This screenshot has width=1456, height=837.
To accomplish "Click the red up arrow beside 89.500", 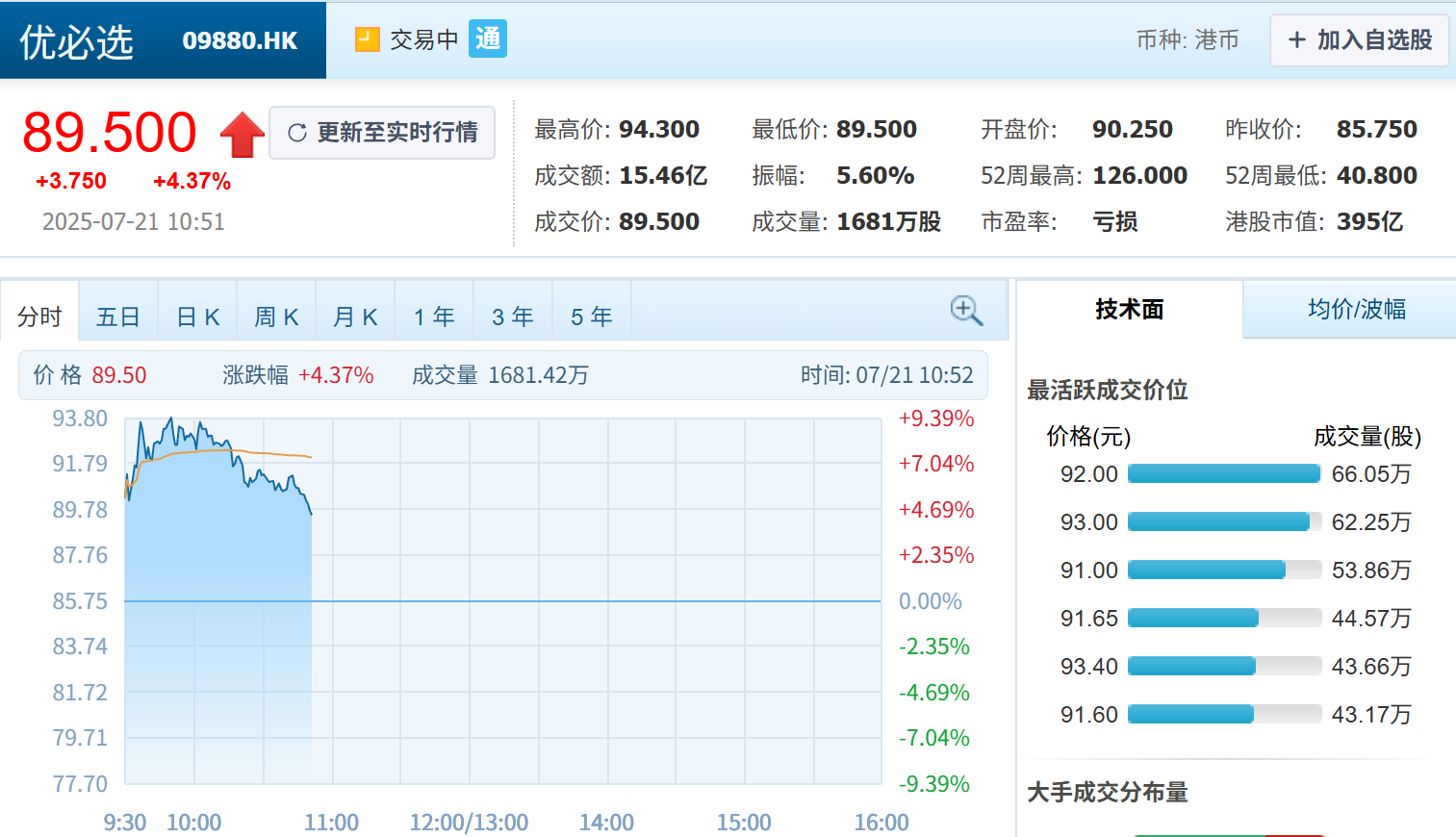I will pyautogui.click(x=241, y=133).
